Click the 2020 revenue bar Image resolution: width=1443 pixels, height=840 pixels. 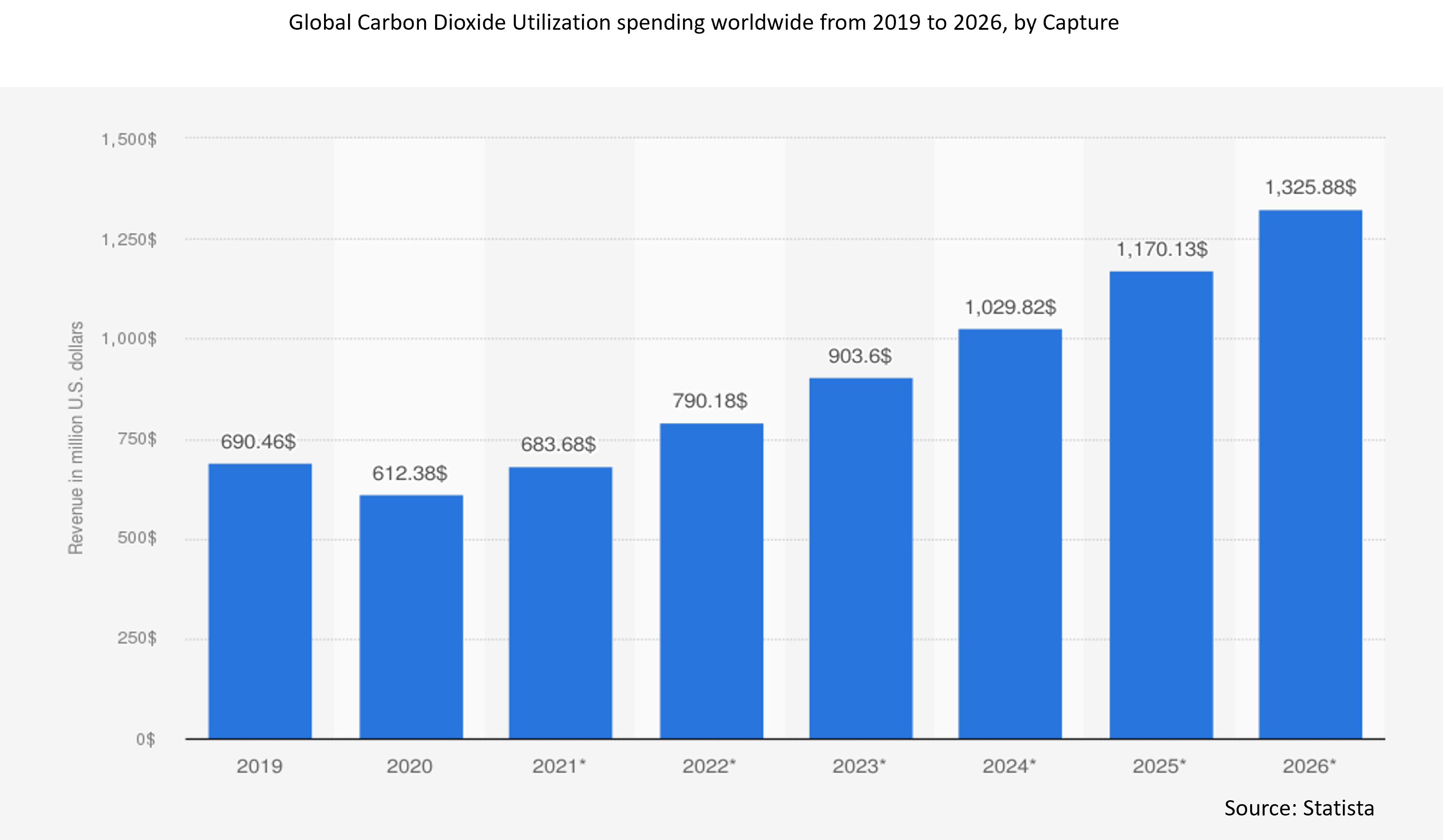411,617
